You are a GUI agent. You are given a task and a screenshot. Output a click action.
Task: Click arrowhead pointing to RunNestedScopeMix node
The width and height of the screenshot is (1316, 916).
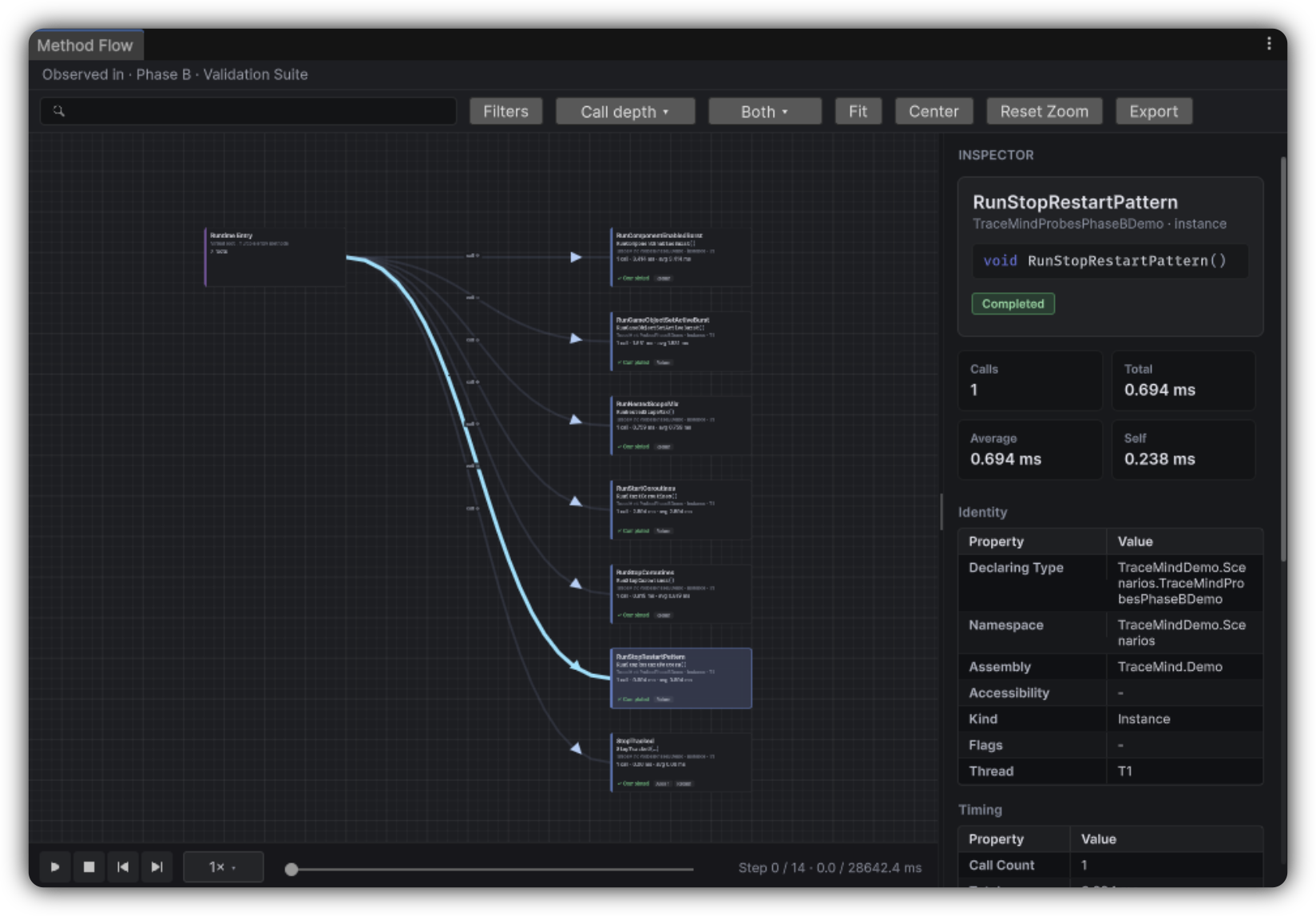click(576, 419)
